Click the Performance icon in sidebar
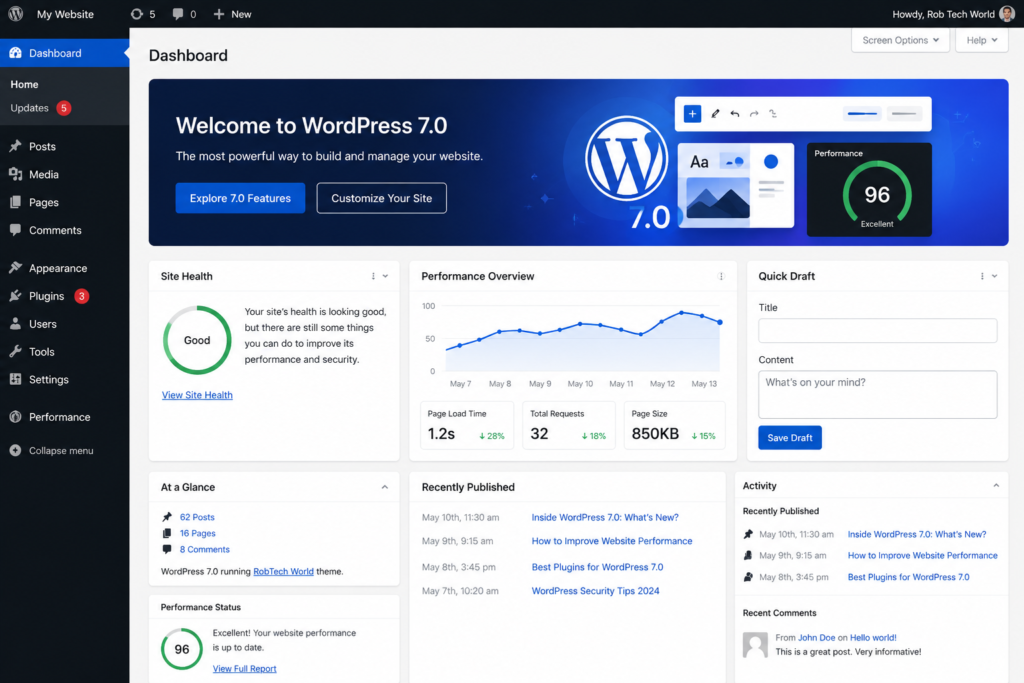The width and height of the screenshot is (1024, 683). tap(16, 417)
